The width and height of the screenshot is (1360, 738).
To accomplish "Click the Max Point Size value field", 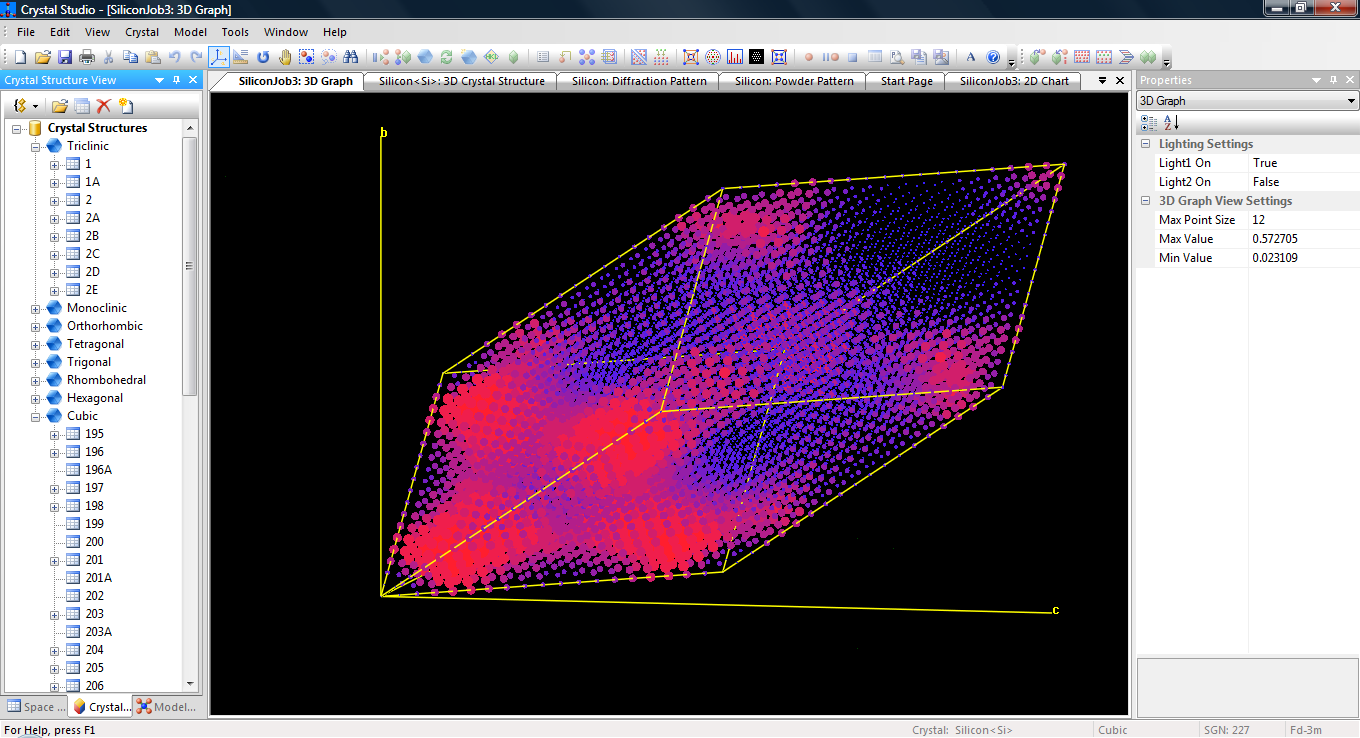I will click(x=1302, y=220).
